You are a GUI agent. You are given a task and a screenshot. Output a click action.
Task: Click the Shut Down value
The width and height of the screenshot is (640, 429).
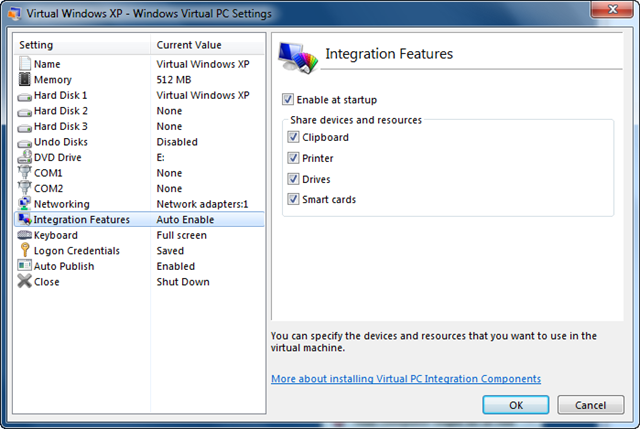(x=183, y=282)
